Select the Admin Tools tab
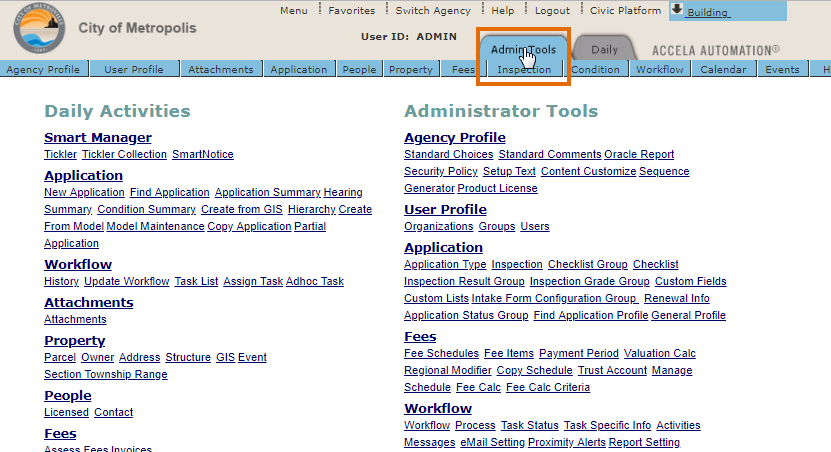The height and width of the screenshot is (452, 831). [x=523, y=49]
